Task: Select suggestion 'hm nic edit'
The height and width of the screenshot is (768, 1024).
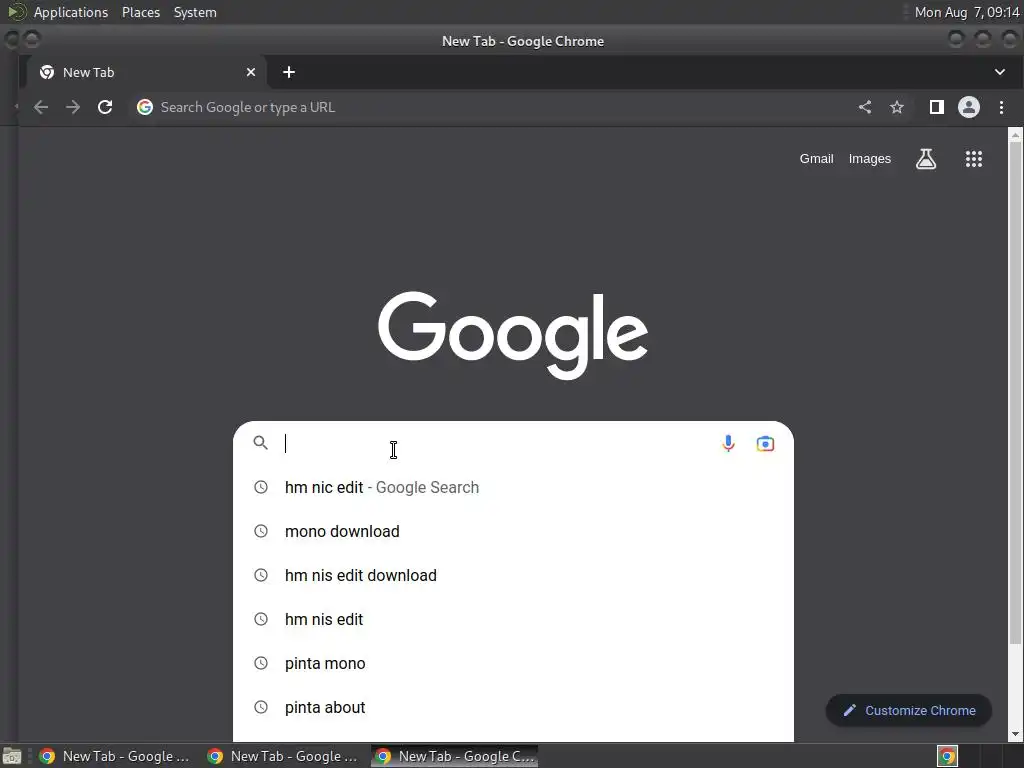Action: pos(513,487)
